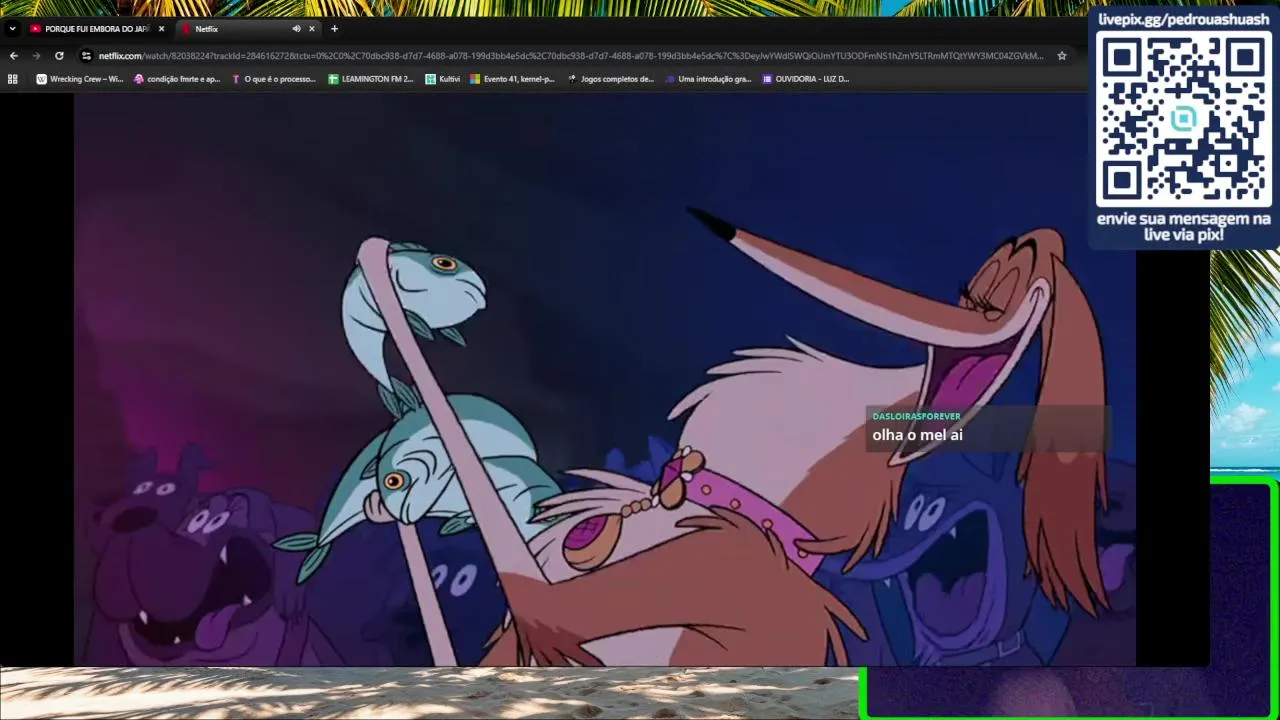Screen dimensions: 1280x720
Task: Bookmark this page with the star icon
Action: point(1062,56)
